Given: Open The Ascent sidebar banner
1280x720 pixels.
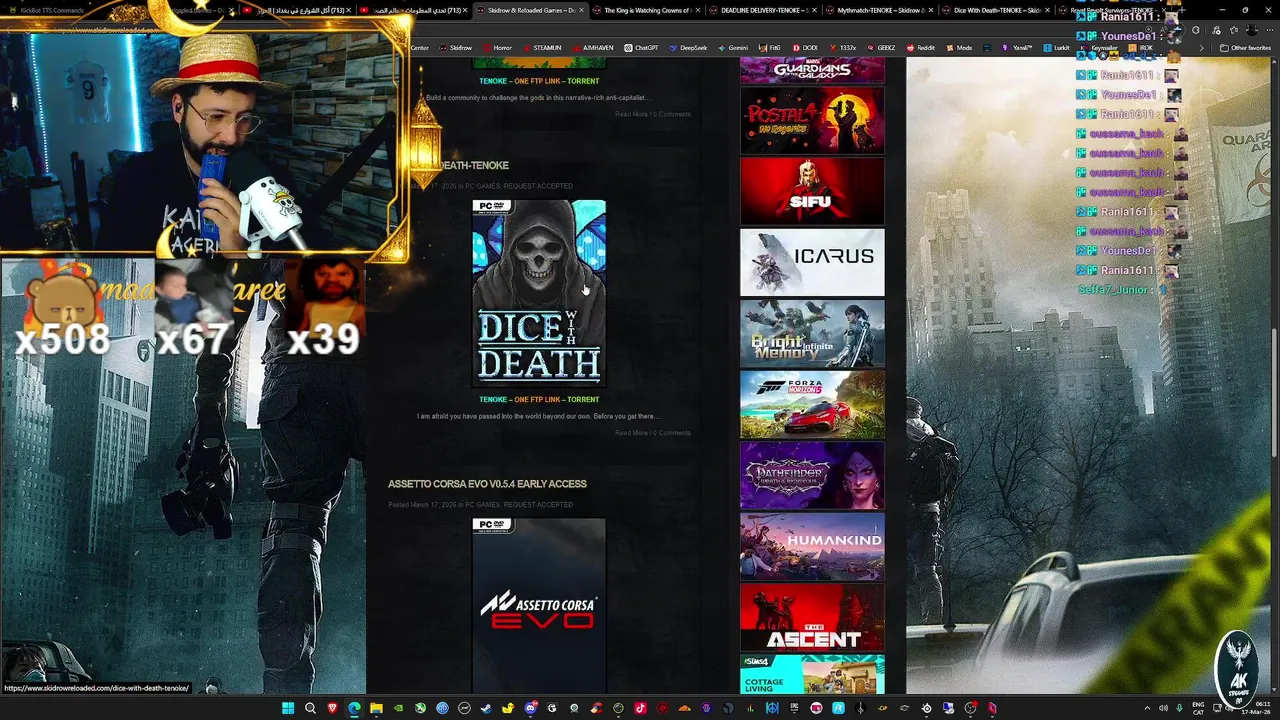Looking at the screenshot, I should (x=812, y=618).
